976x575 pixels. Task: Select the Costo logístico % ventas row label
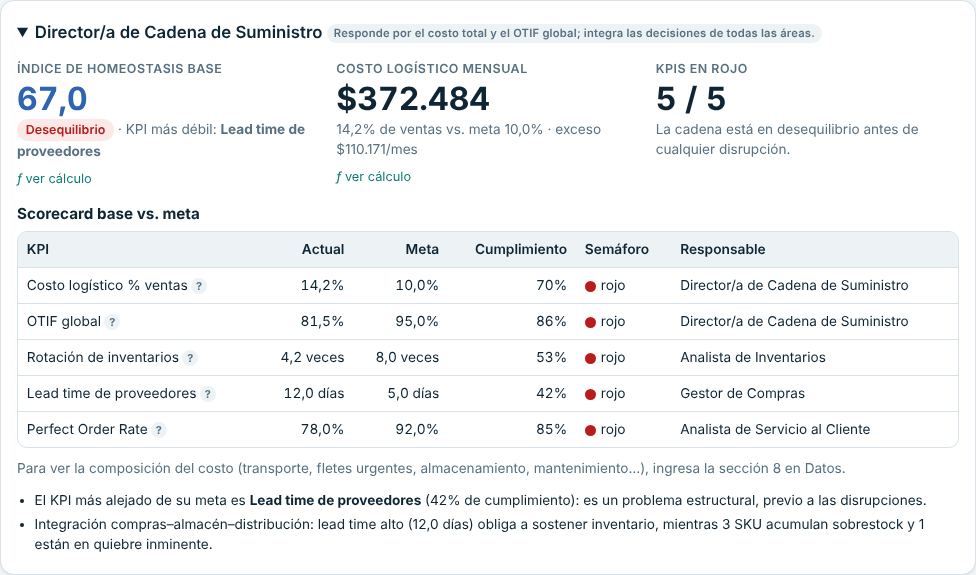pos(107,286)
